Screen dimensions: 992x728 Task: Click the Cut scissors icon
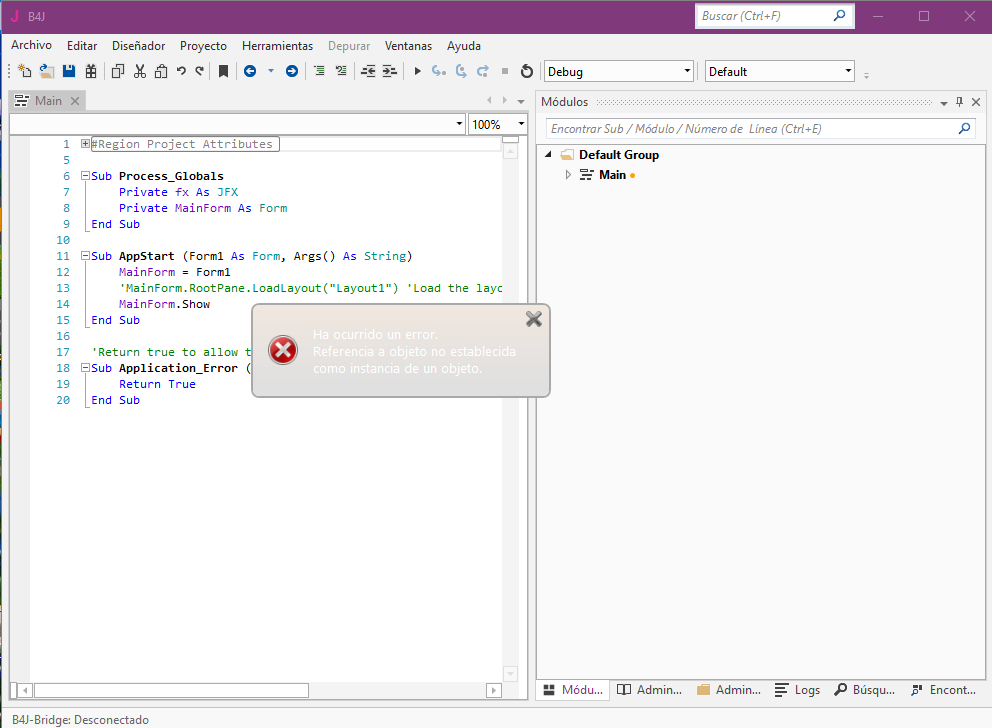pos(140,71)
